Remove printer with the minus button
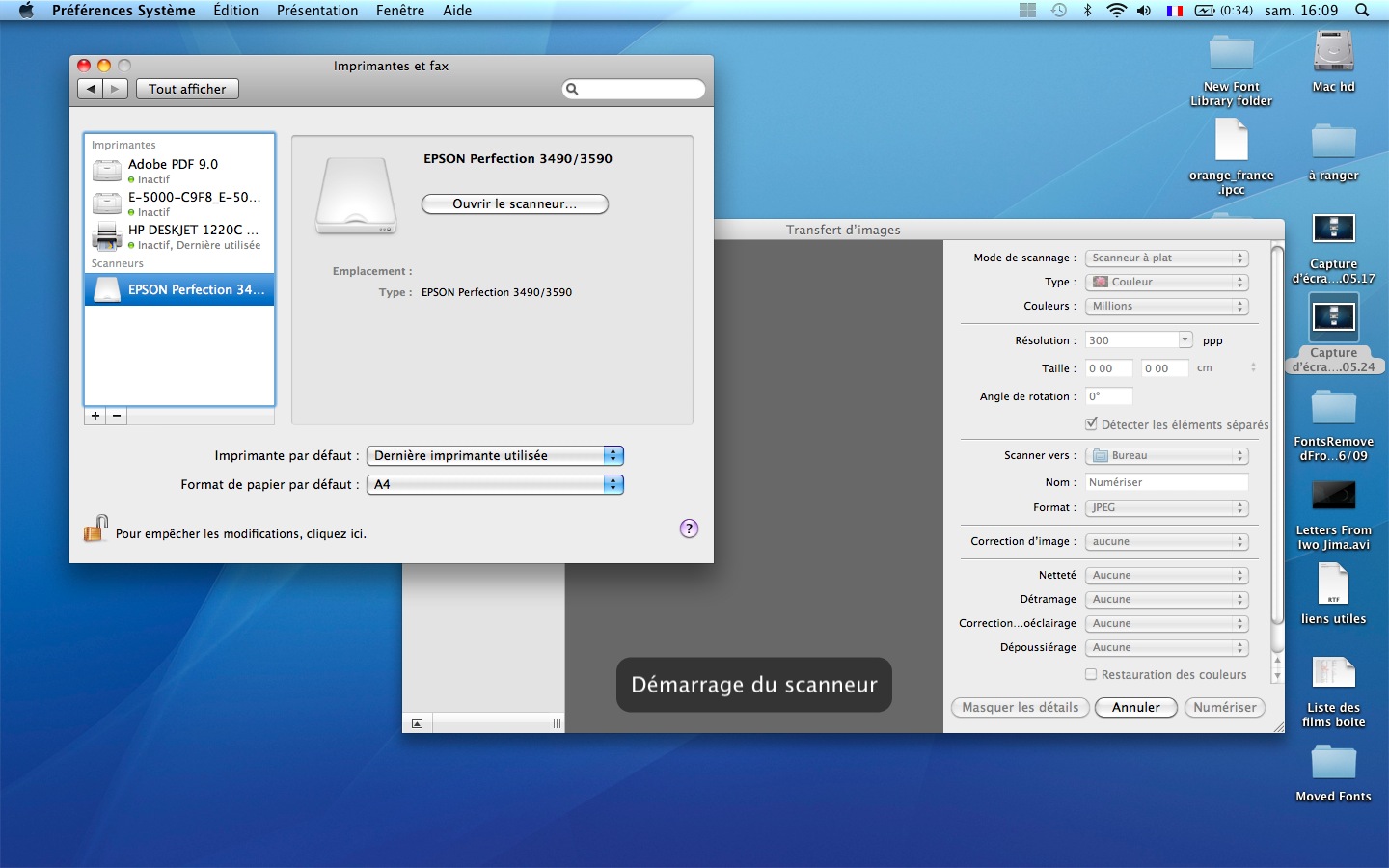 tap(117, 416)
